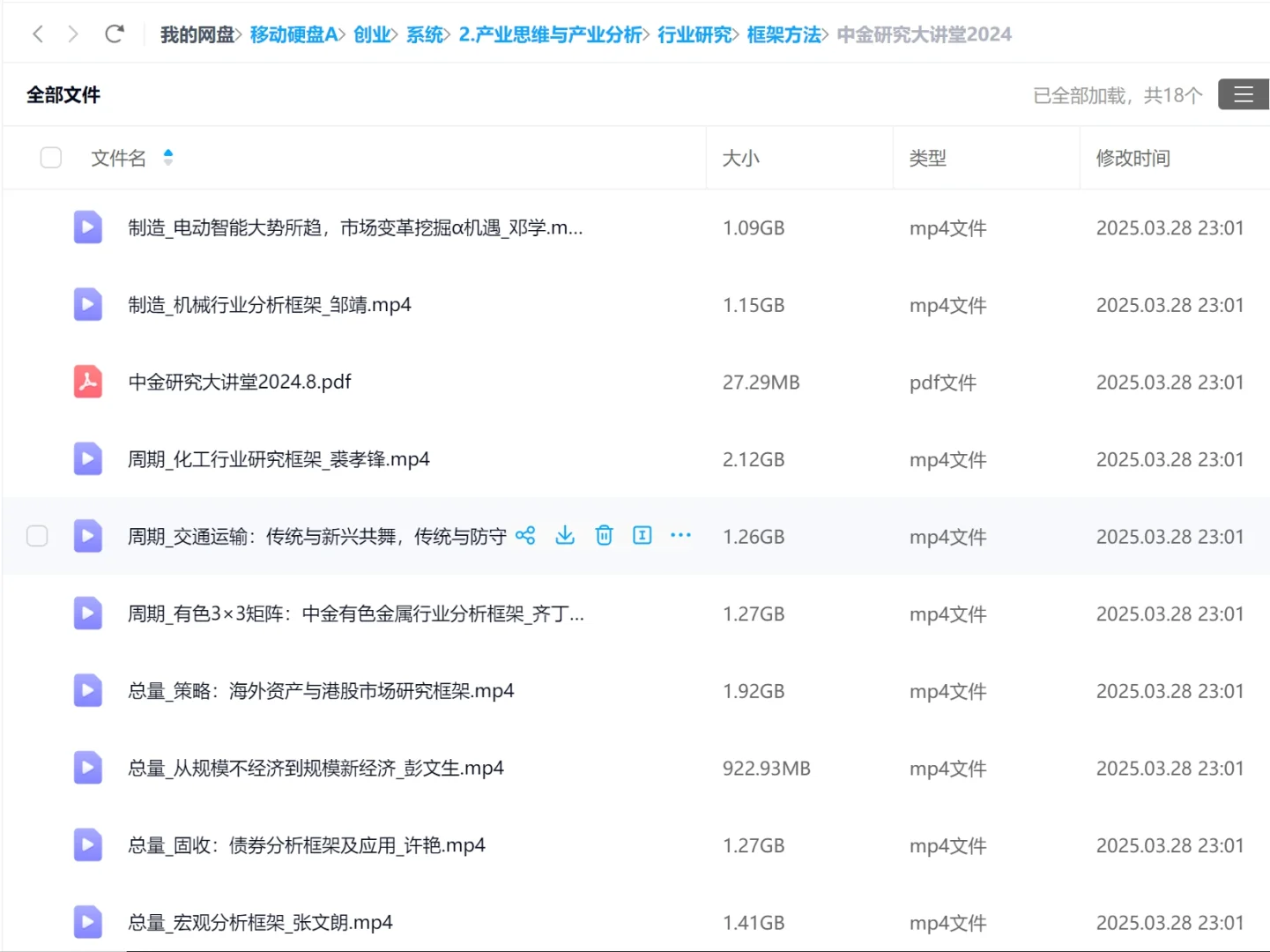
Task: Sort by 大小 column header
Action: coord(740,158)
